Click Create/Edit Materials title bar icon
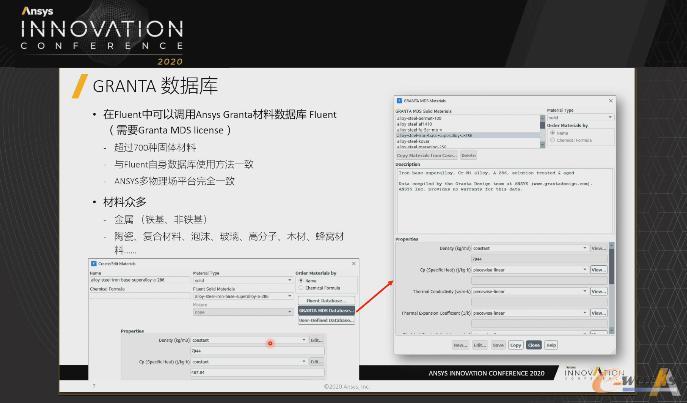Screen dimensions: 687x403 coord(93,263)
